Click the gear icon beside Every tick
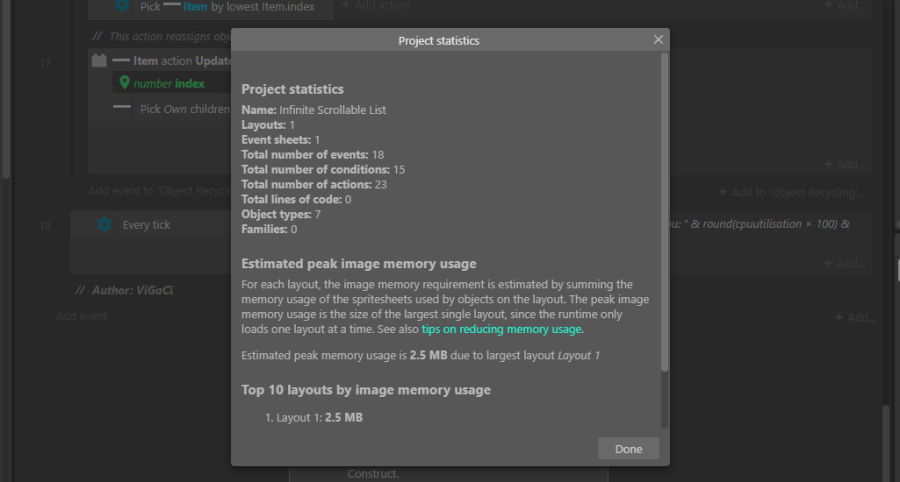900x482 pixels. click(104, 225)
